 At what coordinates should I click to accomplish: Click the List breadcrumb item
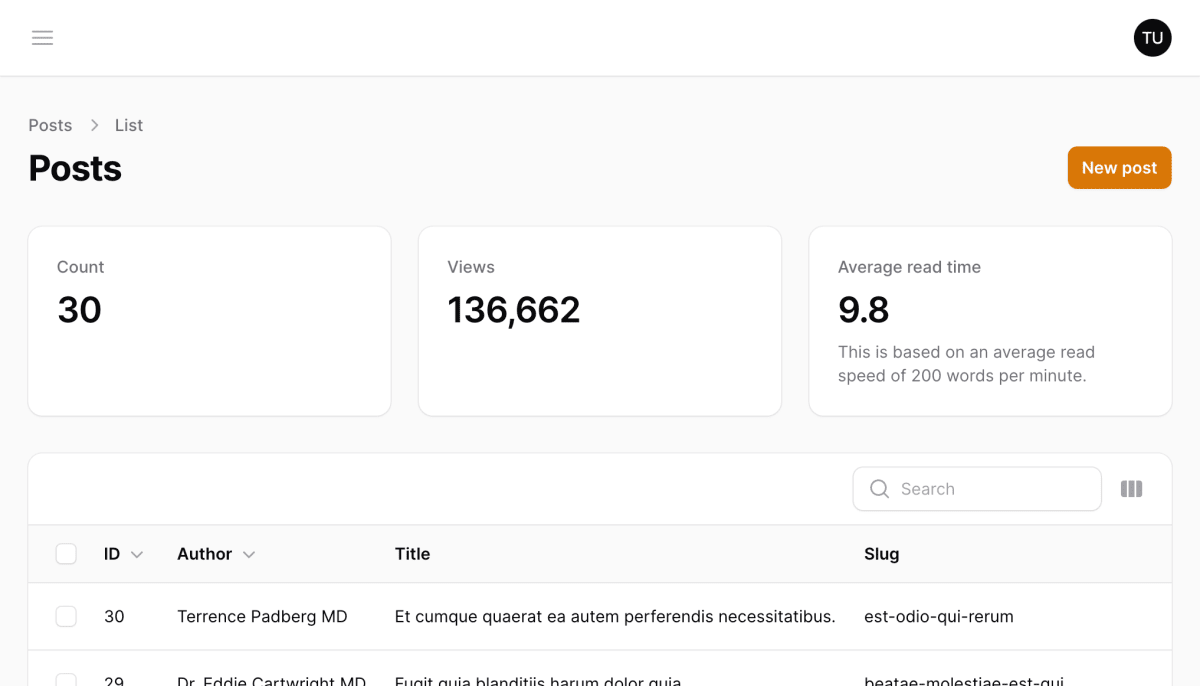[129, 125]
